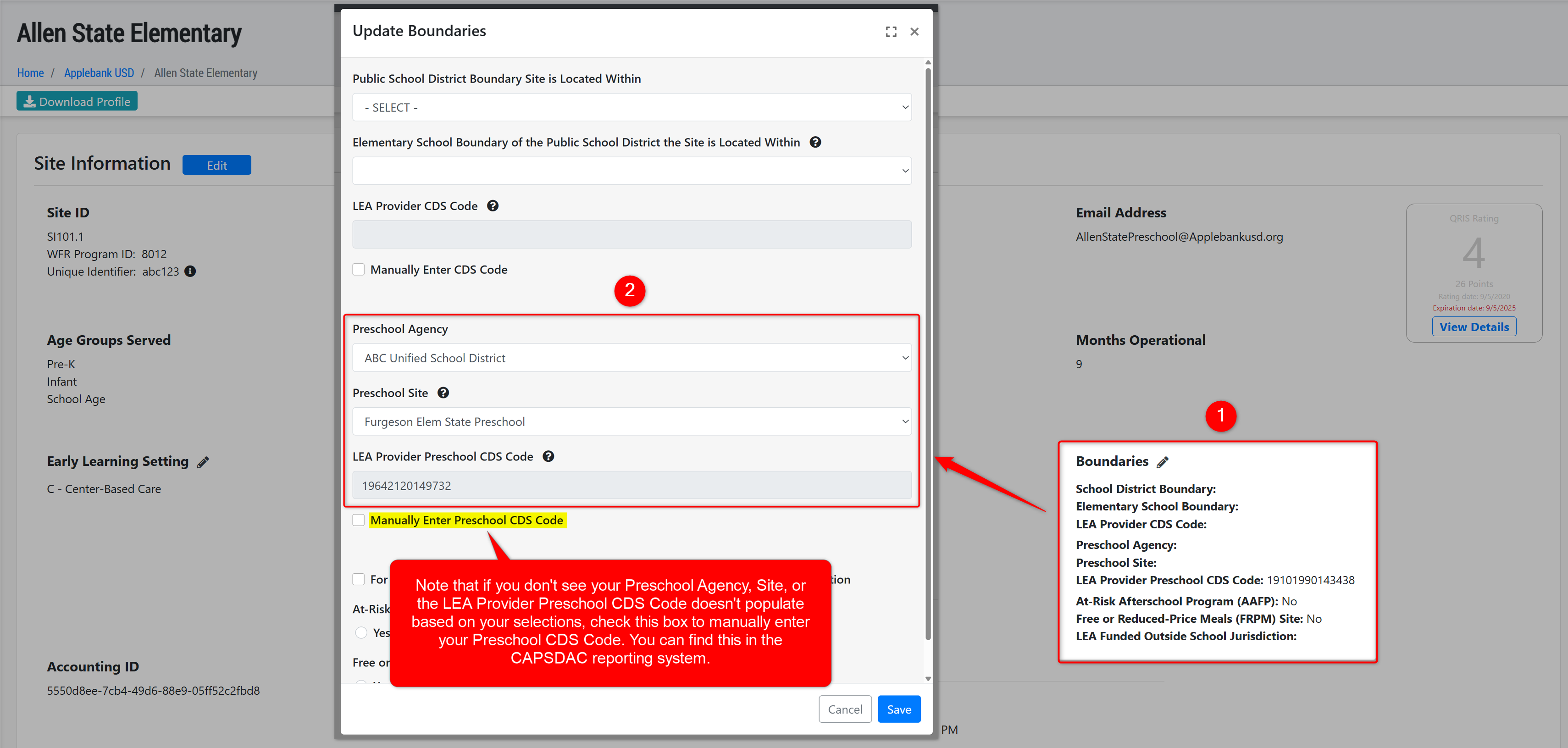This screenshot has height=748, width=1568.
Task: Click the dialog vertical scrollbar
Action: (x=928, y=353)
